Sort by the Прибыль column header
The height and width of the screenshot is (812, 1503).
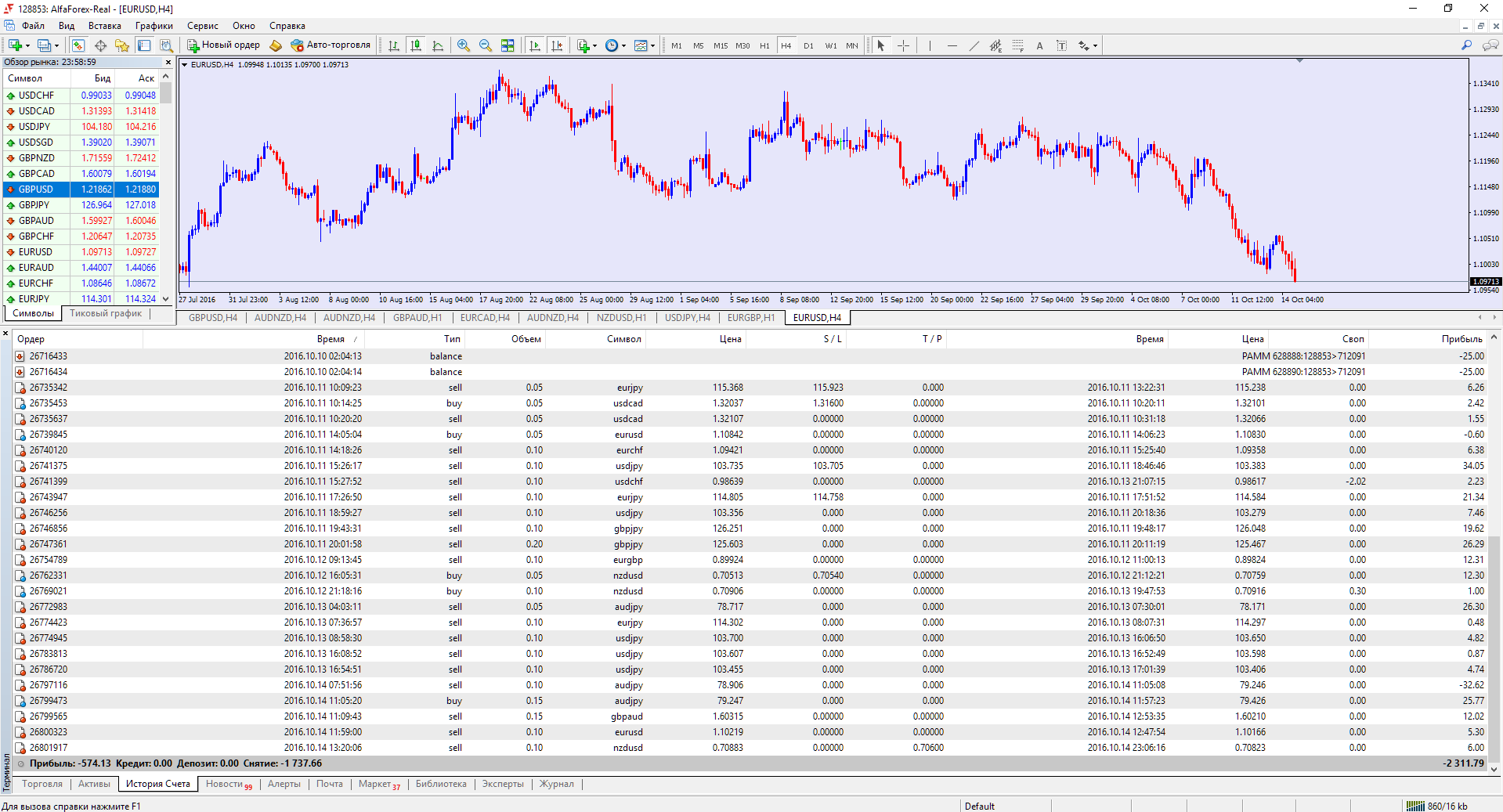point(1461,338)
